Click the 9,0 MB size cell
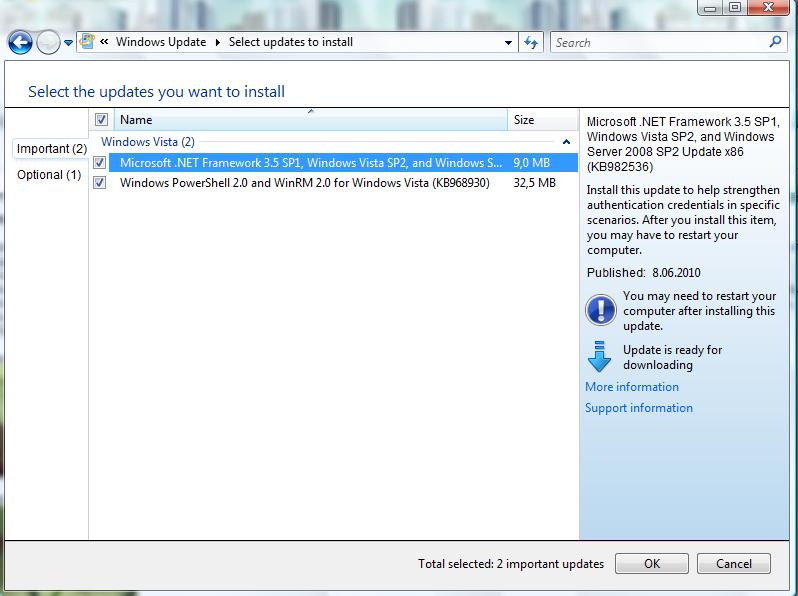This screenshot has height=596, width=798. pos(531,163)
